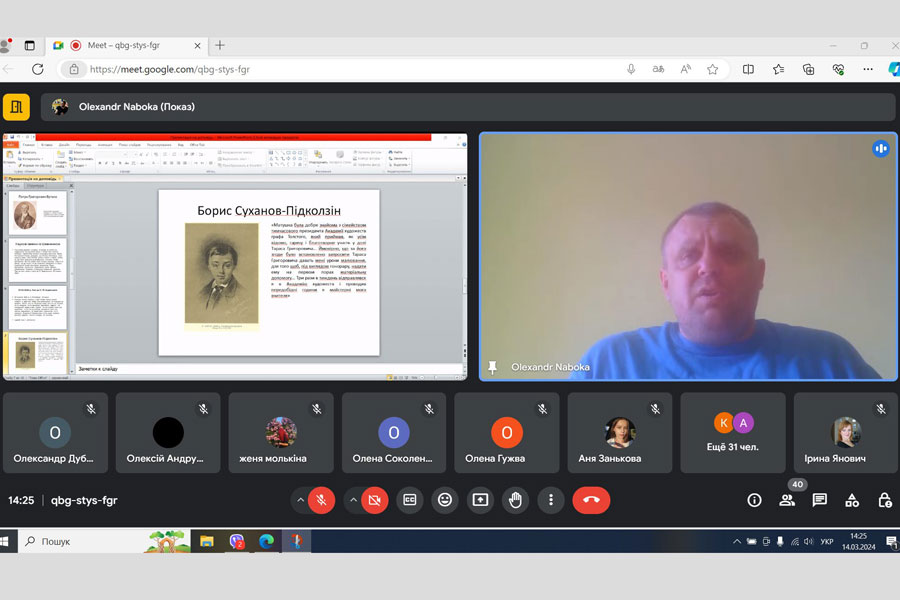This screenshot has height=600, width=900.
Task: Click the Олена Гужва participant tile
Action: (507, 433)
